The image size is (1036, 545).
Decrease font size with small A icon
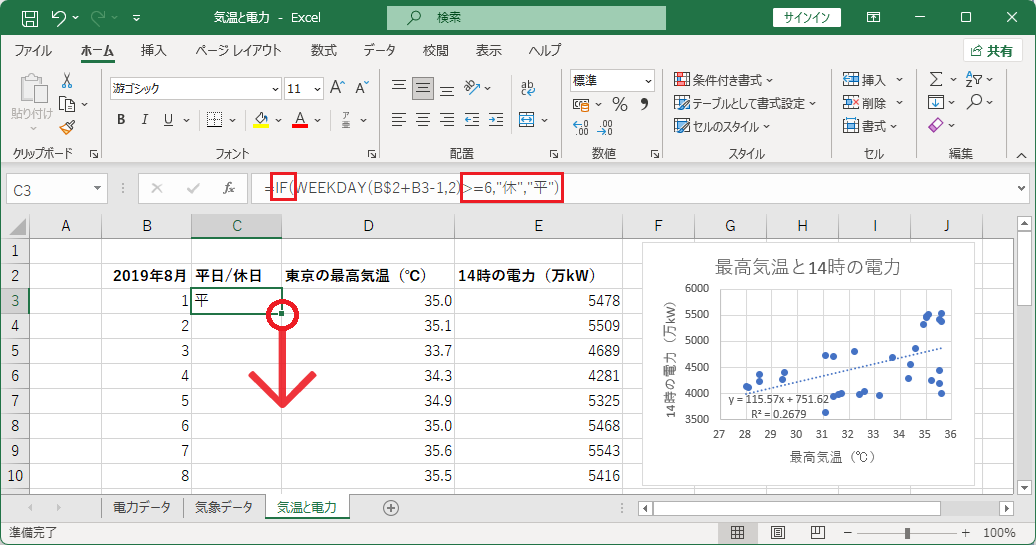pyautogui.click(x=361, y=88)
